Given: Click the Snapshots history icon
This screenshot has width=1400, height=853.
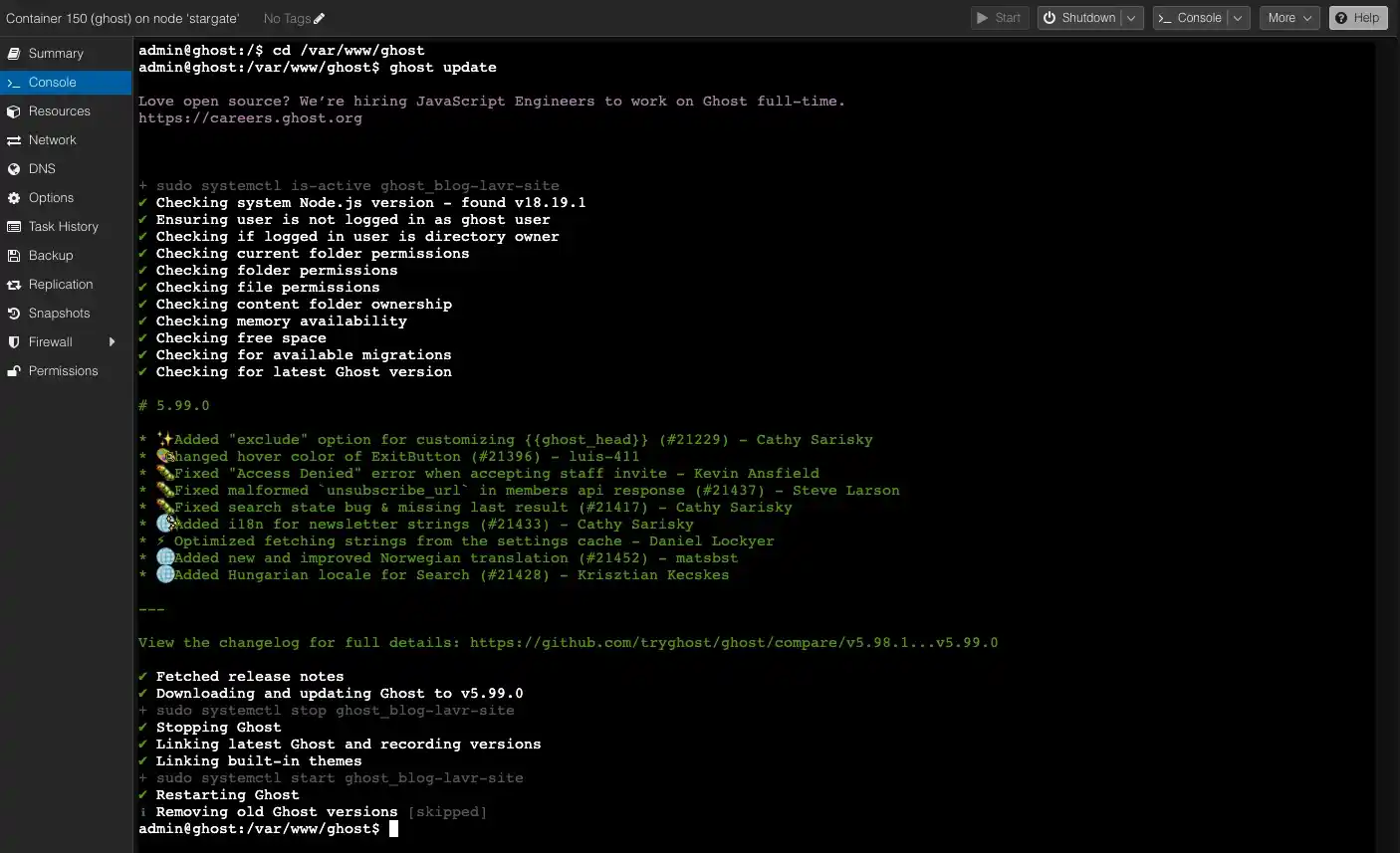Looking at the screenshot, I should click(x=14, y=314).
